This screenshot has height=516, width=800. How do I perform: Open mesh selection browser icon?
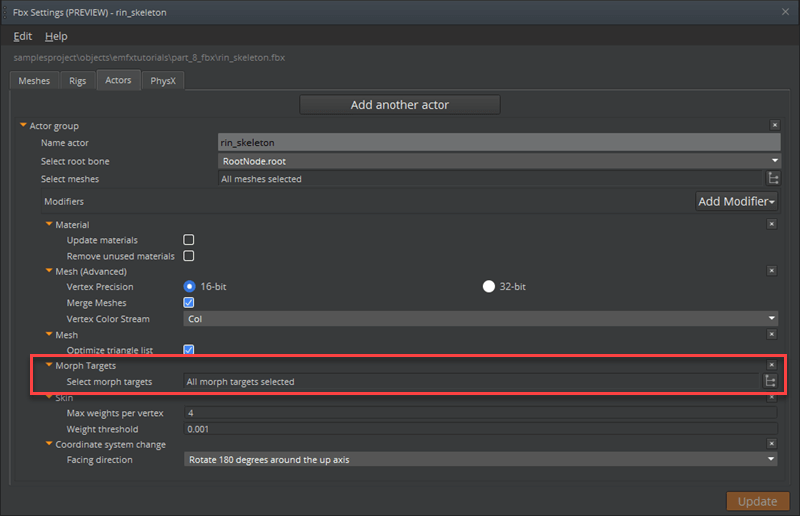[x=772, y=179]
